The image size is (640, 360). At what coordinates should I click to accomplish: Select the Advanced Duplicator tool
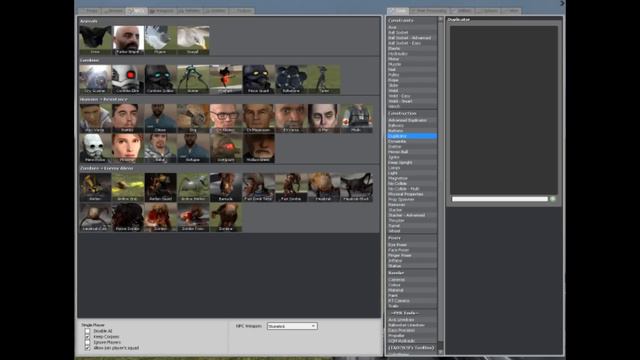[x=411, y=120]
